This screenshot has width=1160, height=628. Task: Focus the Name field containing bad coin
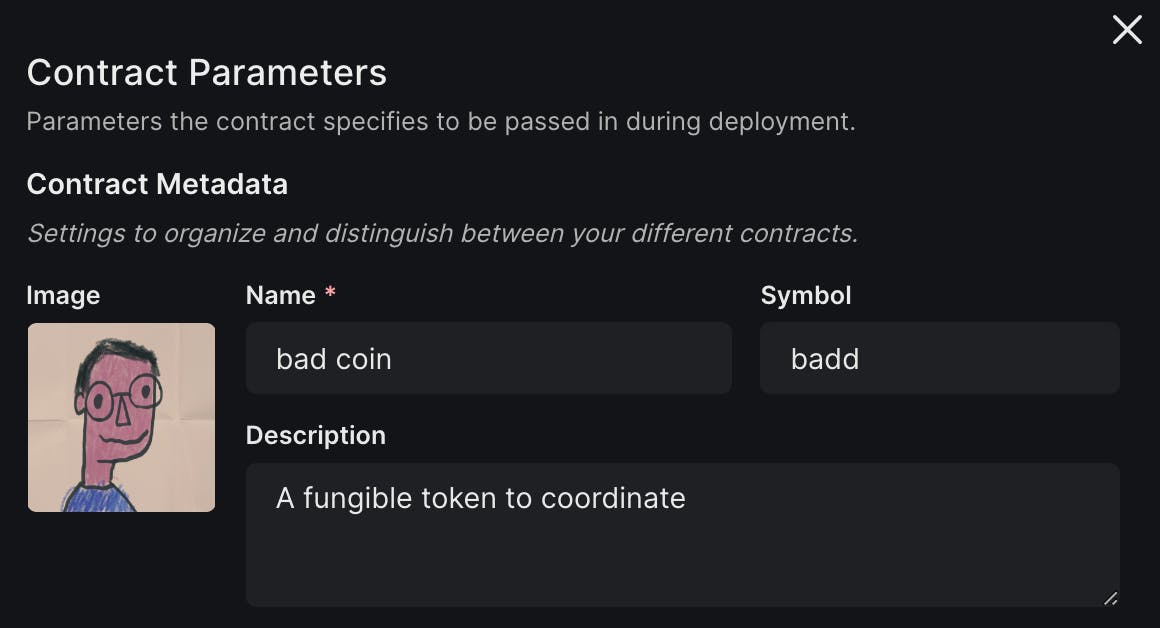coord(488,358)
